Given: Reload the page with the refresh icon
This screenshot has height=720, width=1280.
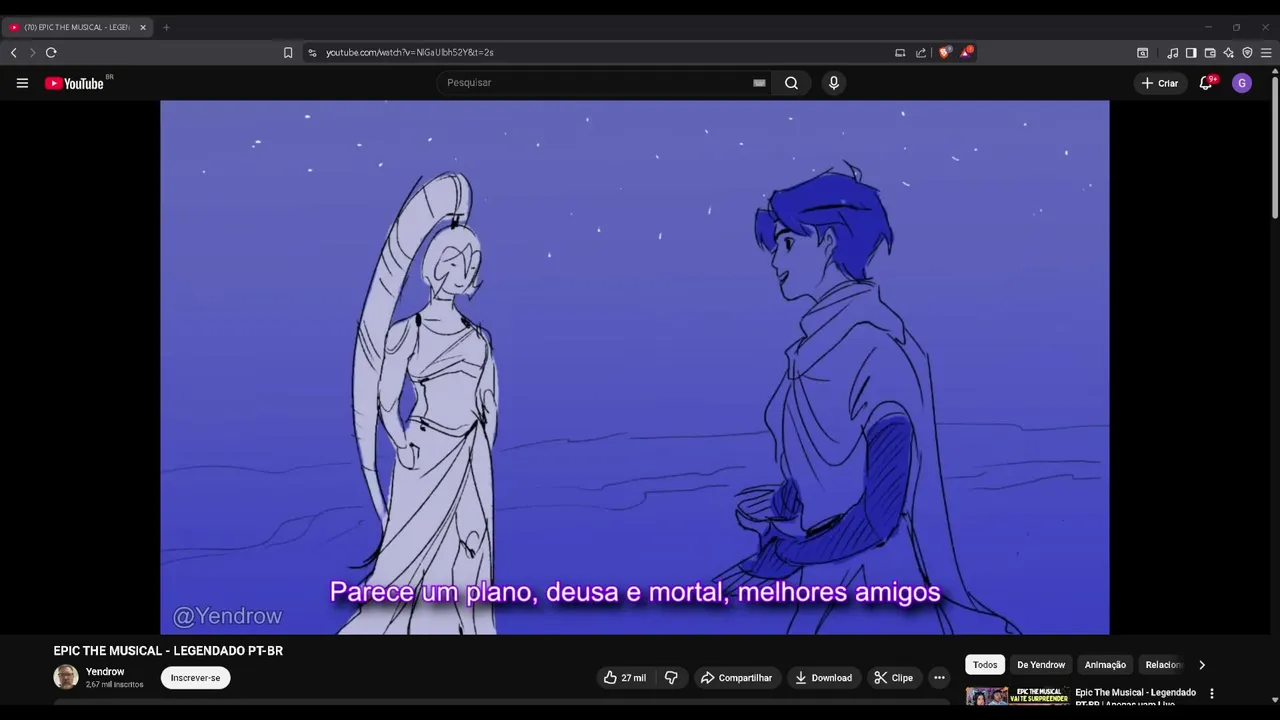Looking at the screenshot, I should tap(51, 52).
